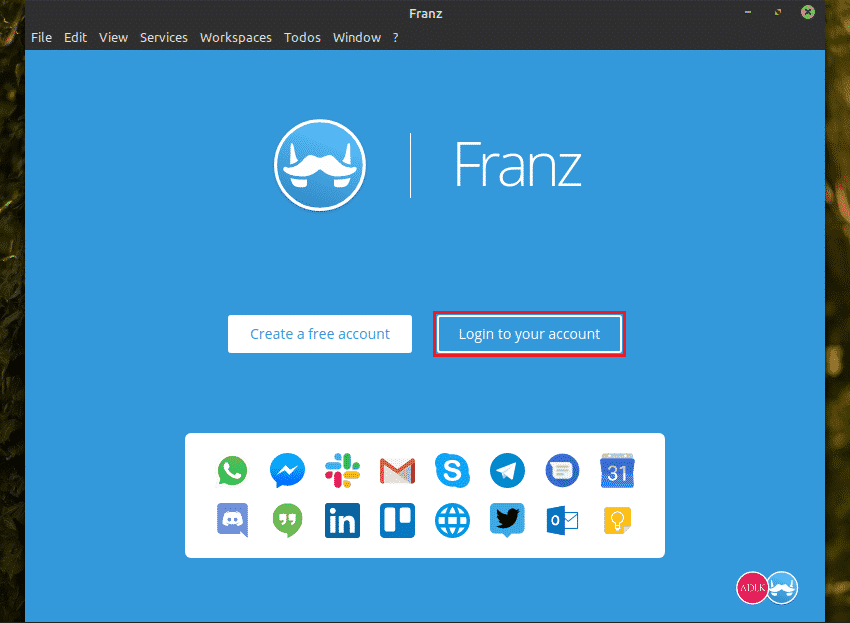850x623 pixels.
Task: Click the Slack service icon
Action: (343, 470)
